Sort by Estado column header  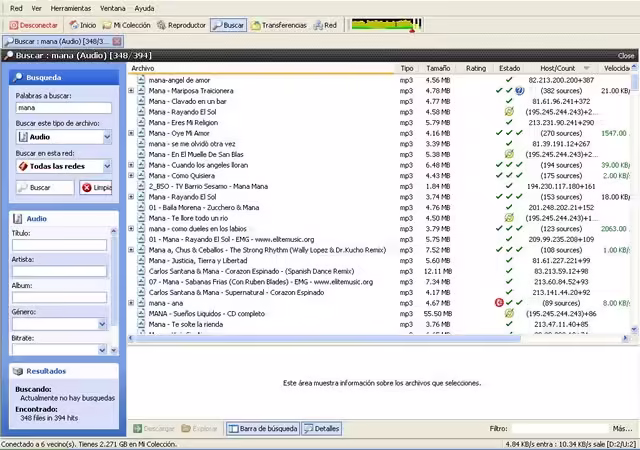509,68
